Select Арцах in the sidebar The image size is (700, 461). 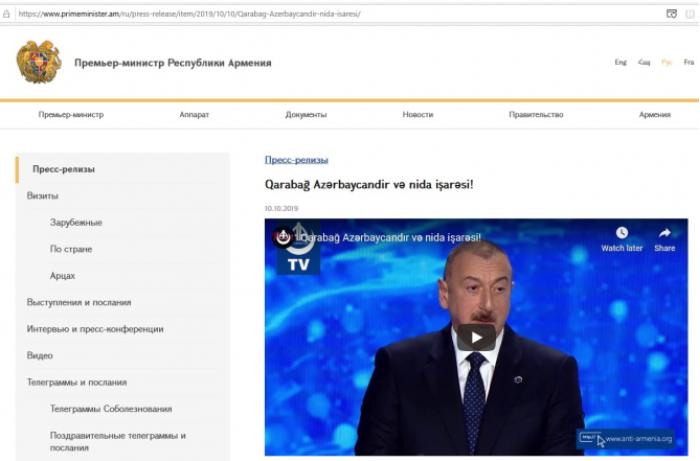click(x=62, y=276)
